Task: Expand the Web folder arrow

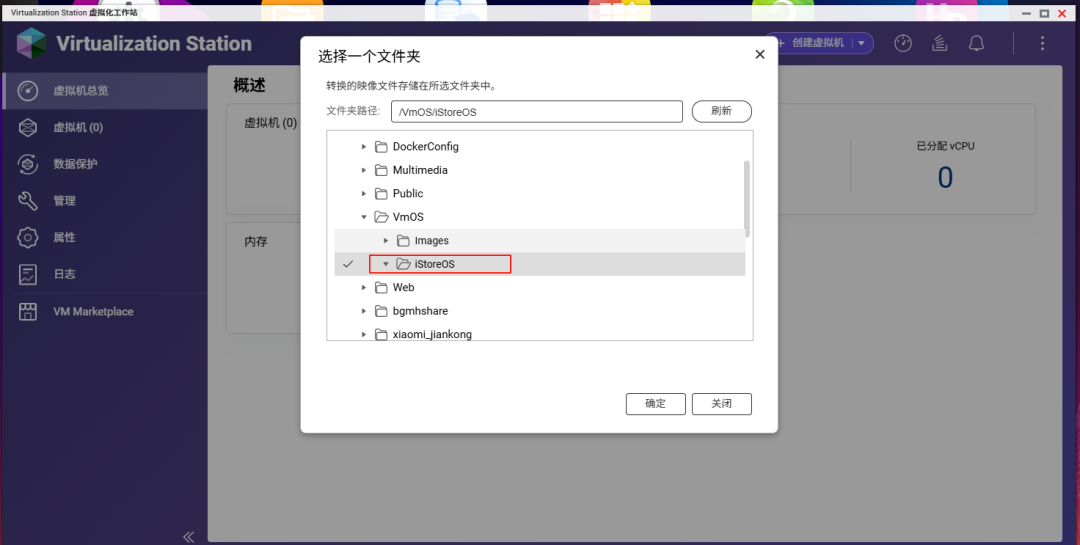Action: [x=364, y=287]
